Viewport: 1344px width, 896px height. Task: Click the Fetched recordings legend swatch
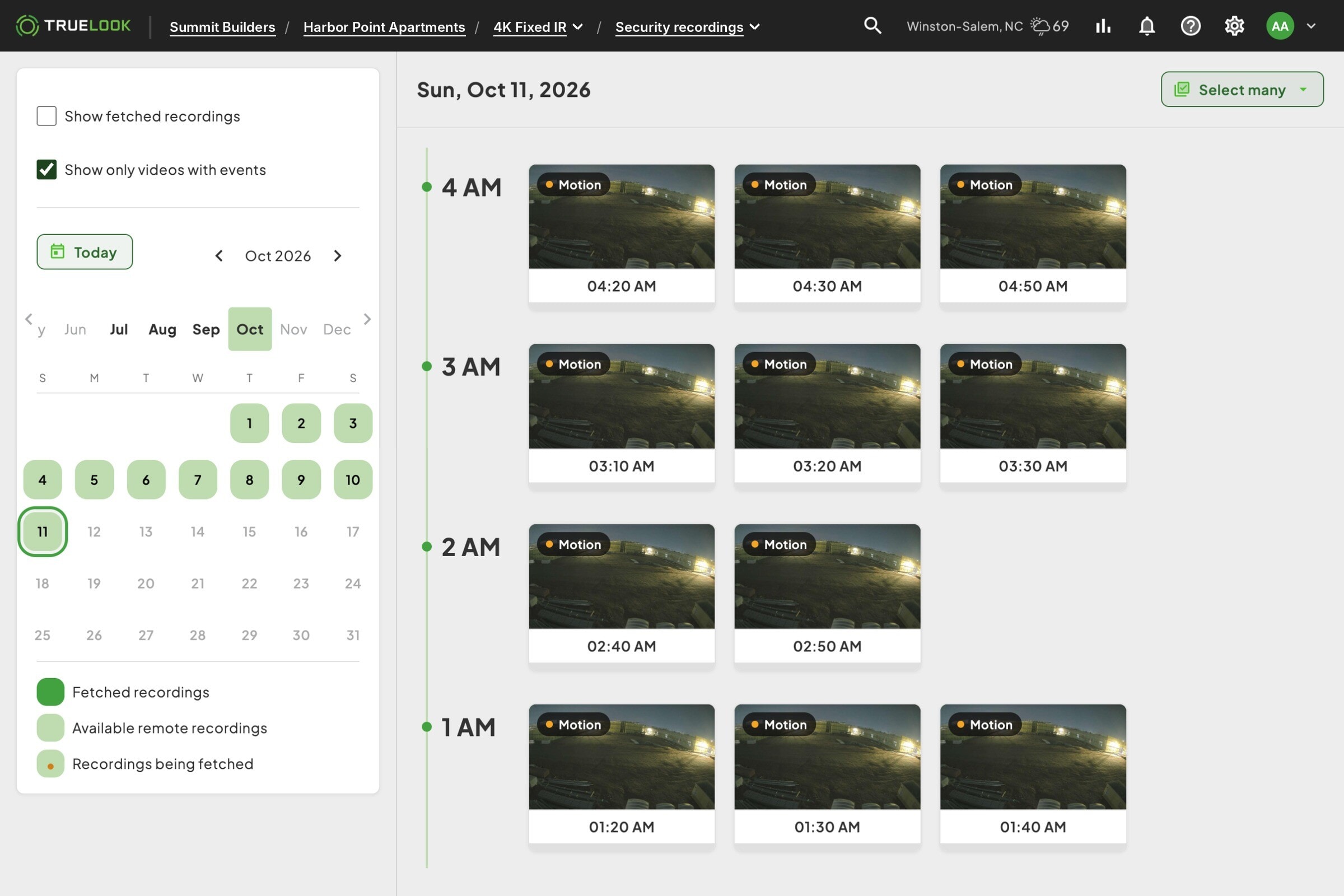click(x=50, y=692)
